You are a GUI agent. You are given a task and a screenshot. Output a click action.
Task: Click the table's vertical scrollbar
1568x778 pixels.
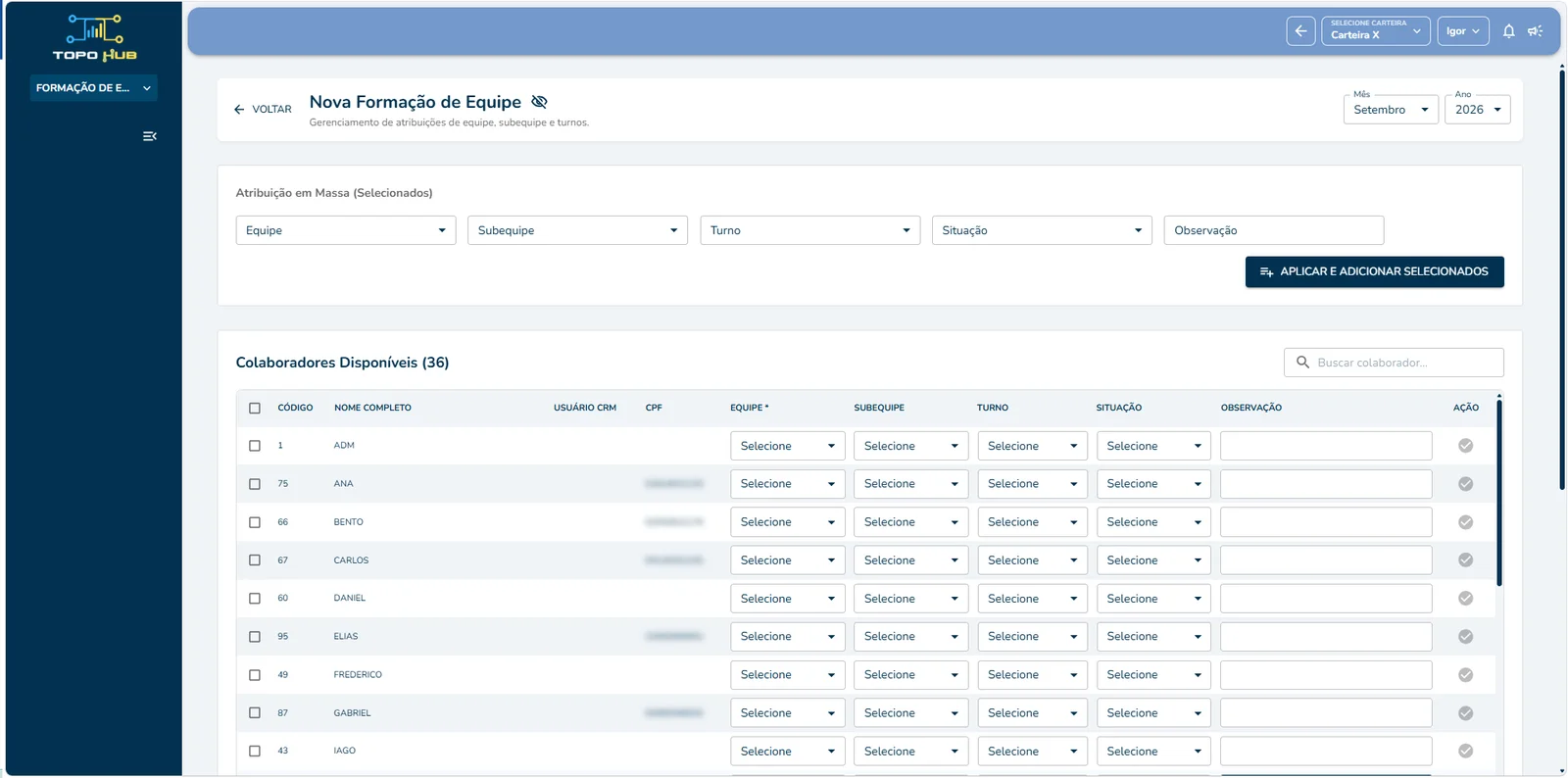click(x=1498, y=491)
